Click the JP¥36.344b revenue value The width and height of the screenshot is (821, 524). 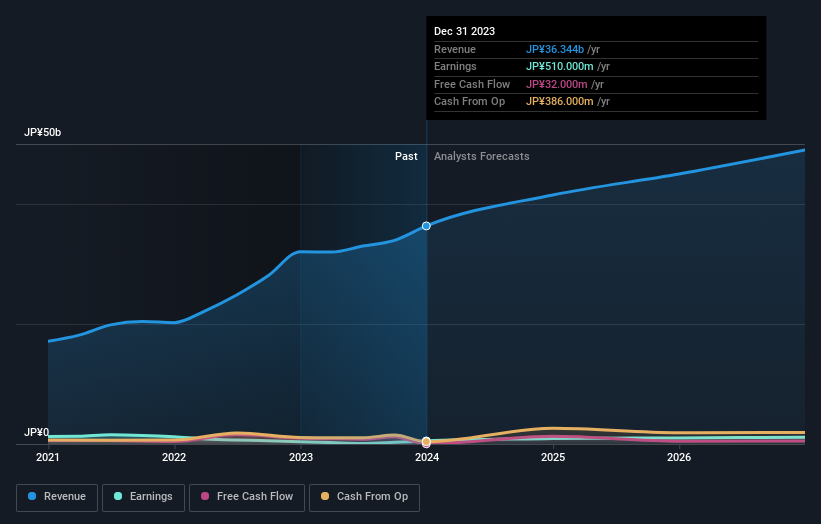pyautogui.click(x=554, y=49)
